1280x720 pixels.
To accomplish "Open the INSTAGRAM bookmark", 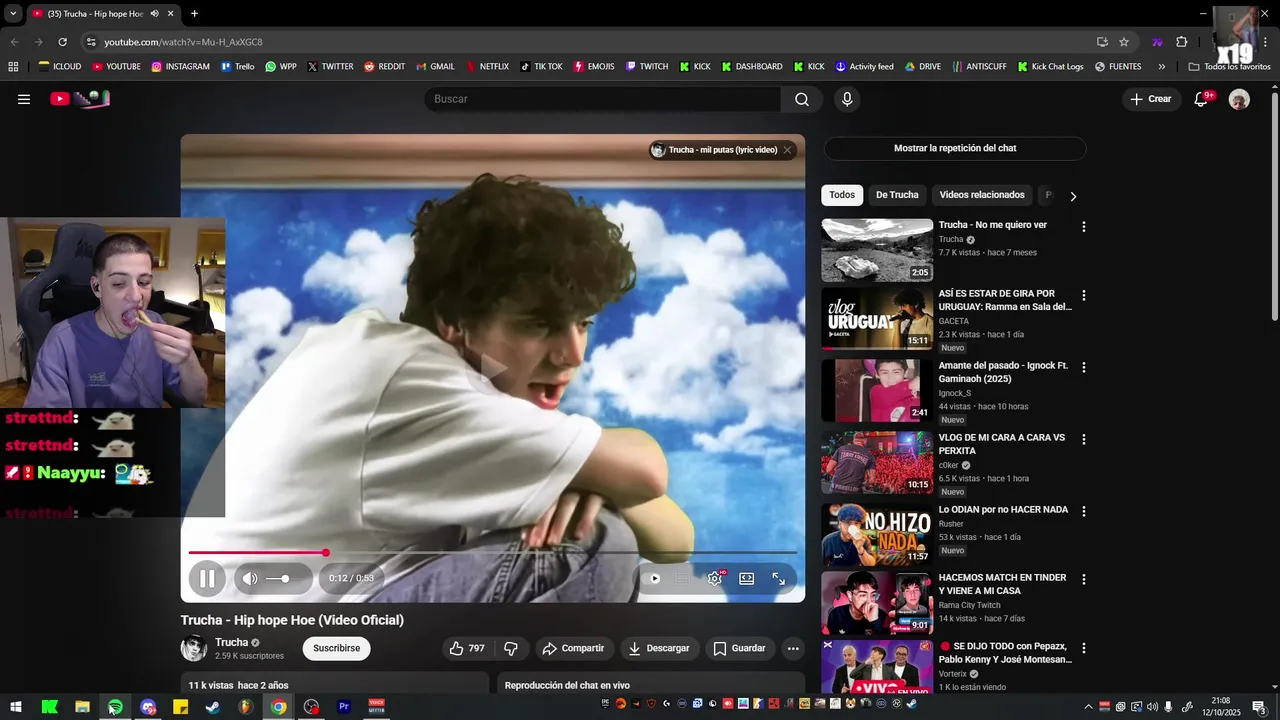I will (180, 67).
